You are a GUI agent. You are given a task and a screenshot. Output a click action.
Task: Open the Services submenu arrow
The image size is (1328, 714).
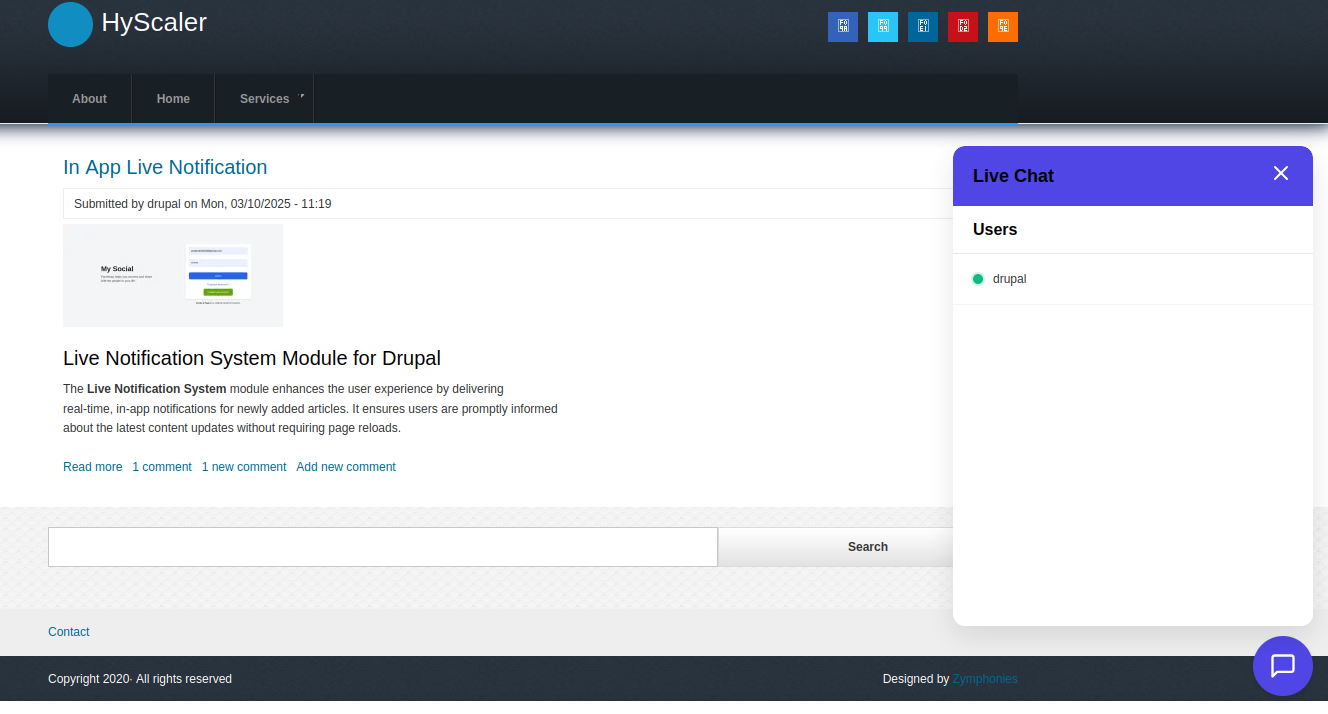(x=303, y=96)
